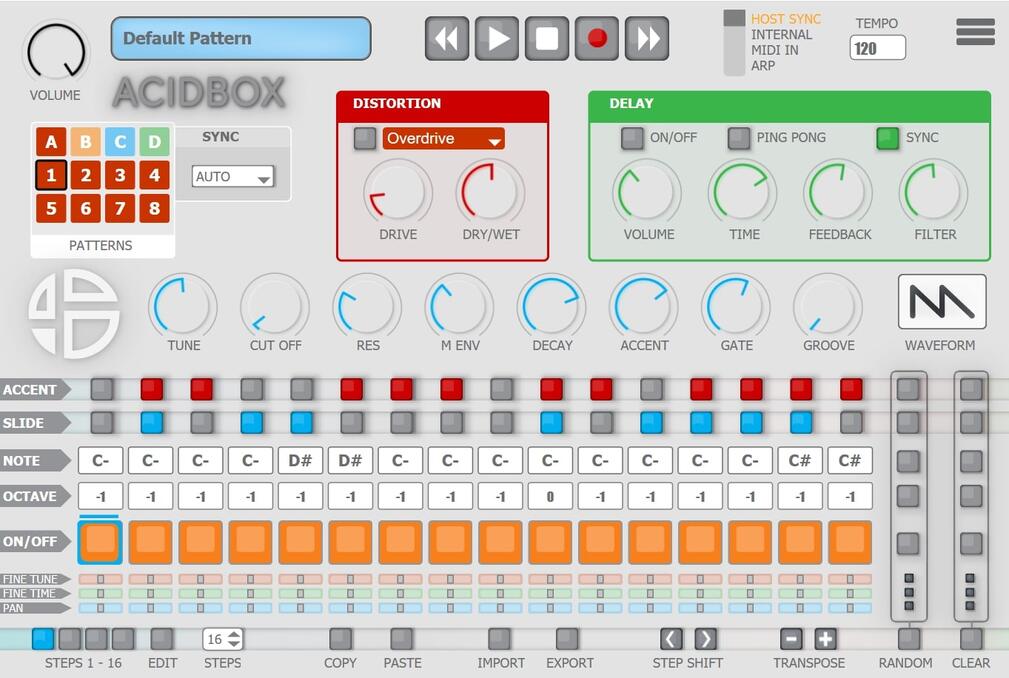Select the Copy pattern icon
This screenshot has width=1009, height=678.
coord(340,640)
